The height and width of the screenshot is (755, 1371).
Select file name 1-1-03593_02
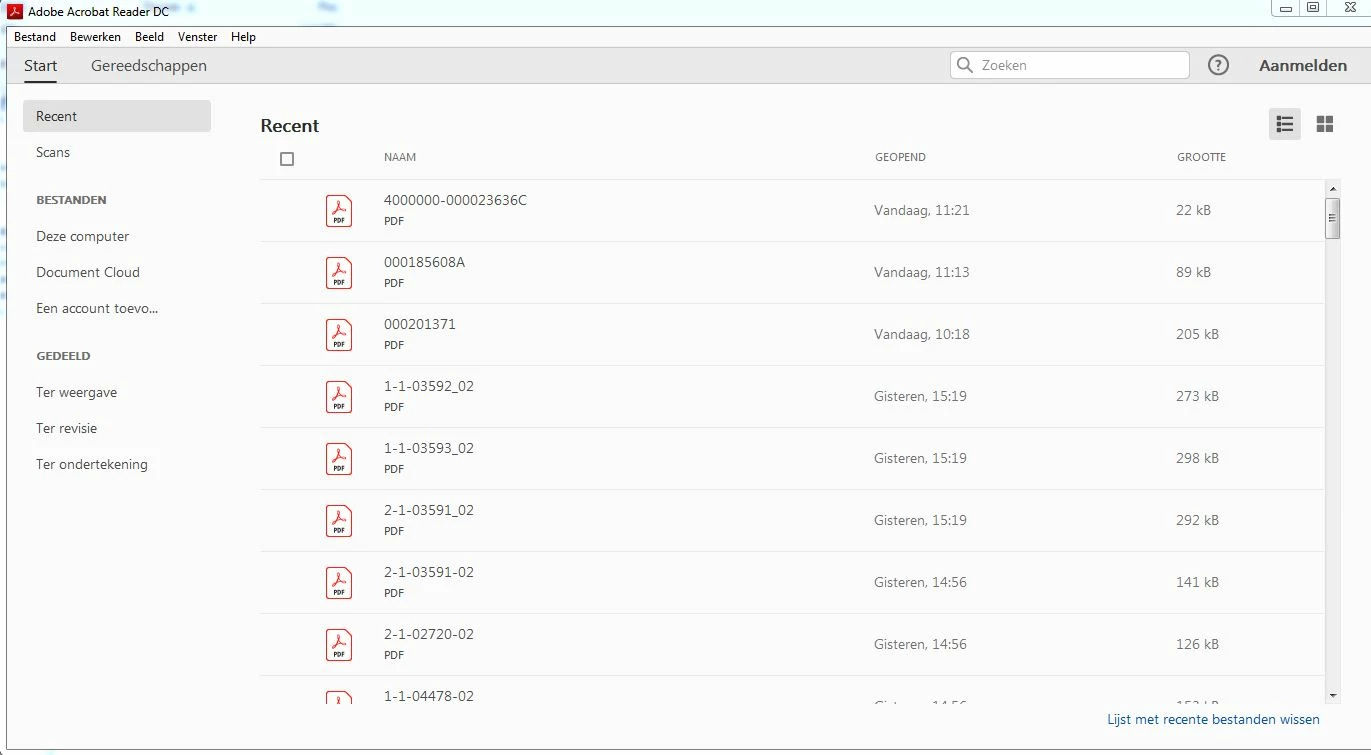429,448
